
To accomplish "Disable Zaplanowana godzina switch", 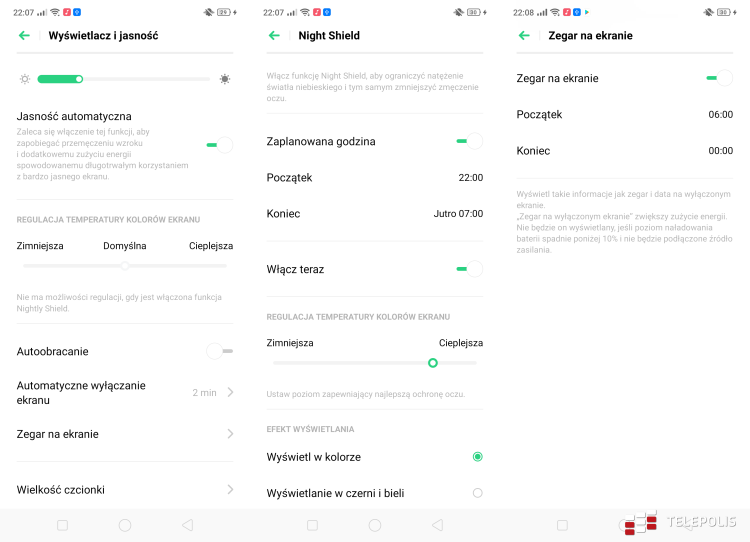I will [x=469, y=141].
